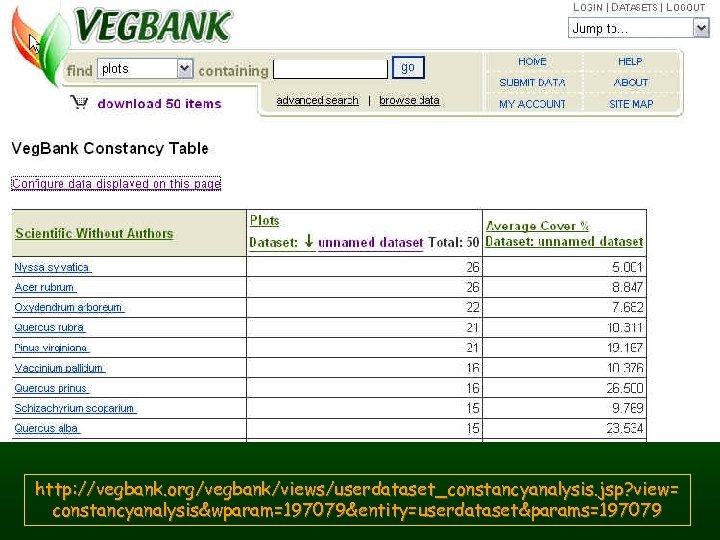
Task: Open the Acer rubrum species link
Action: point(45,287)
